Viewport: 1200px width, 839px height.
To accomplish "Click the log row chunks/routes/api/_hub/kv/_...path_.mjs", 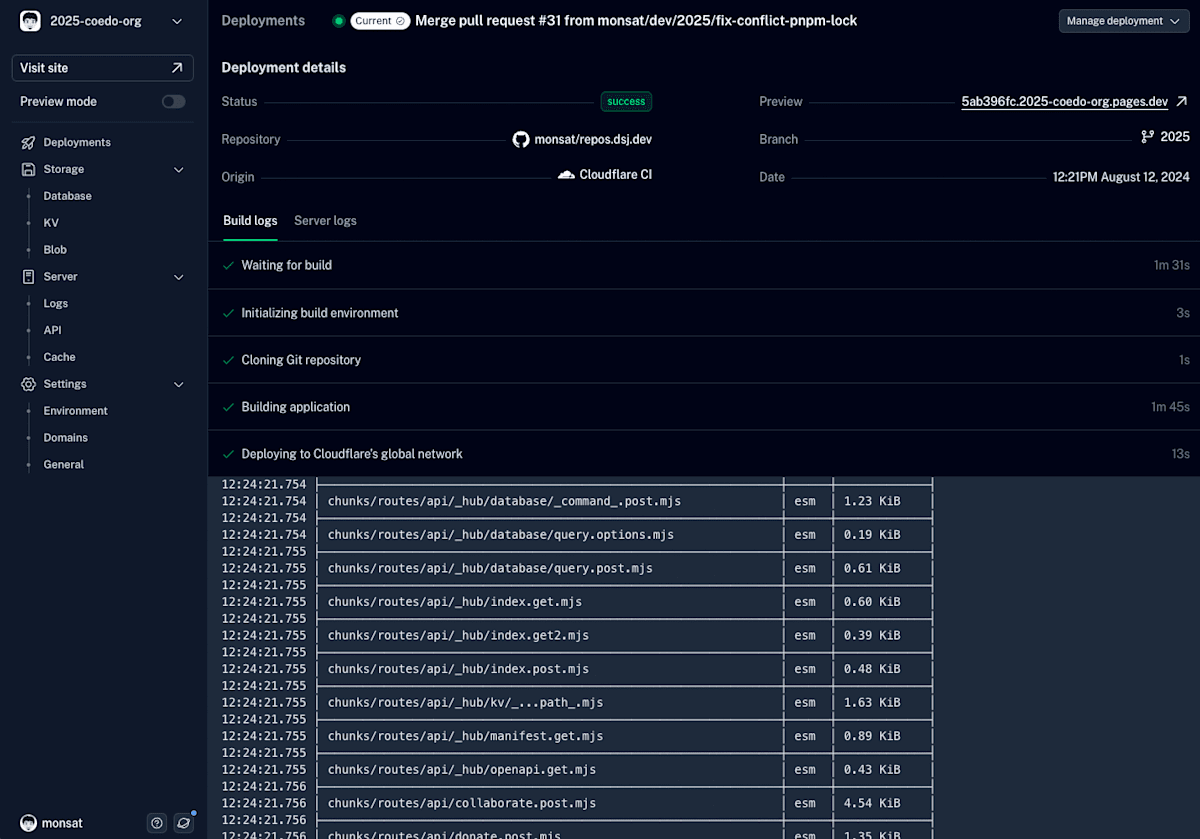I will [465, 703].
